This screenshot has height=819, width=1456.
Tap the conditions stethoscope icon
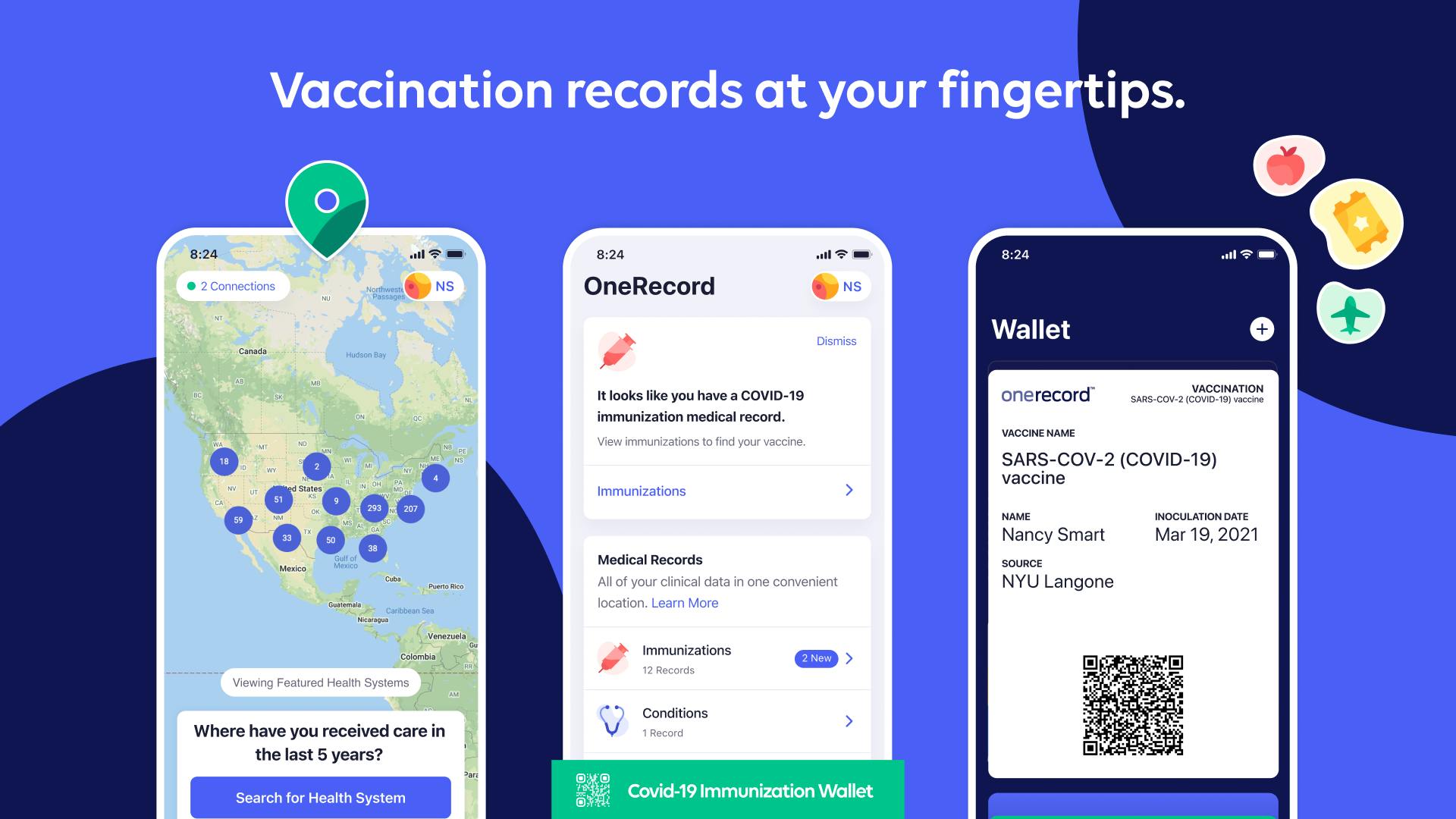[x=614, y=721]
